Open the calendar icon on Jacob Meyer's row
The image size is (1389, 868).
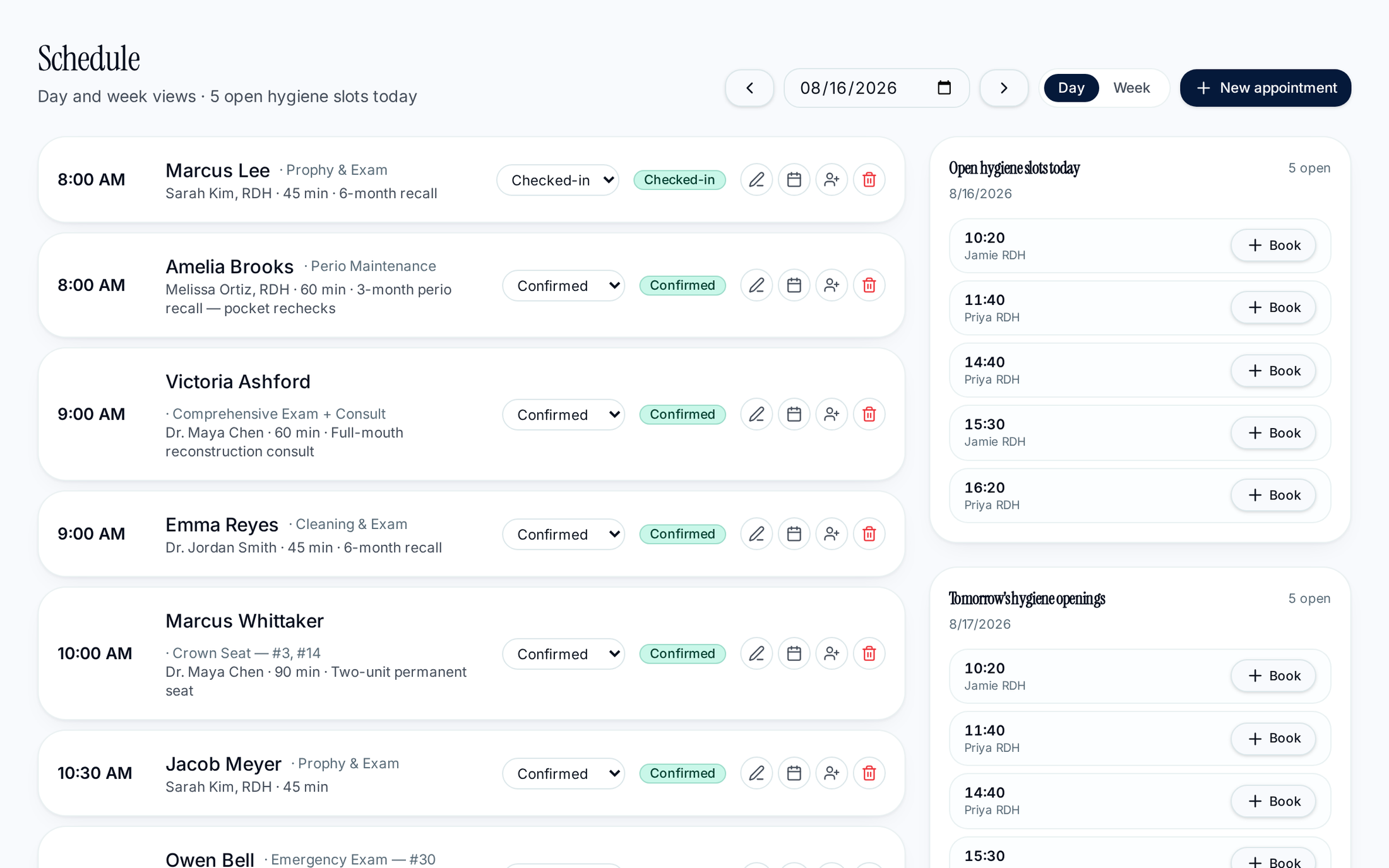point(794,773)
